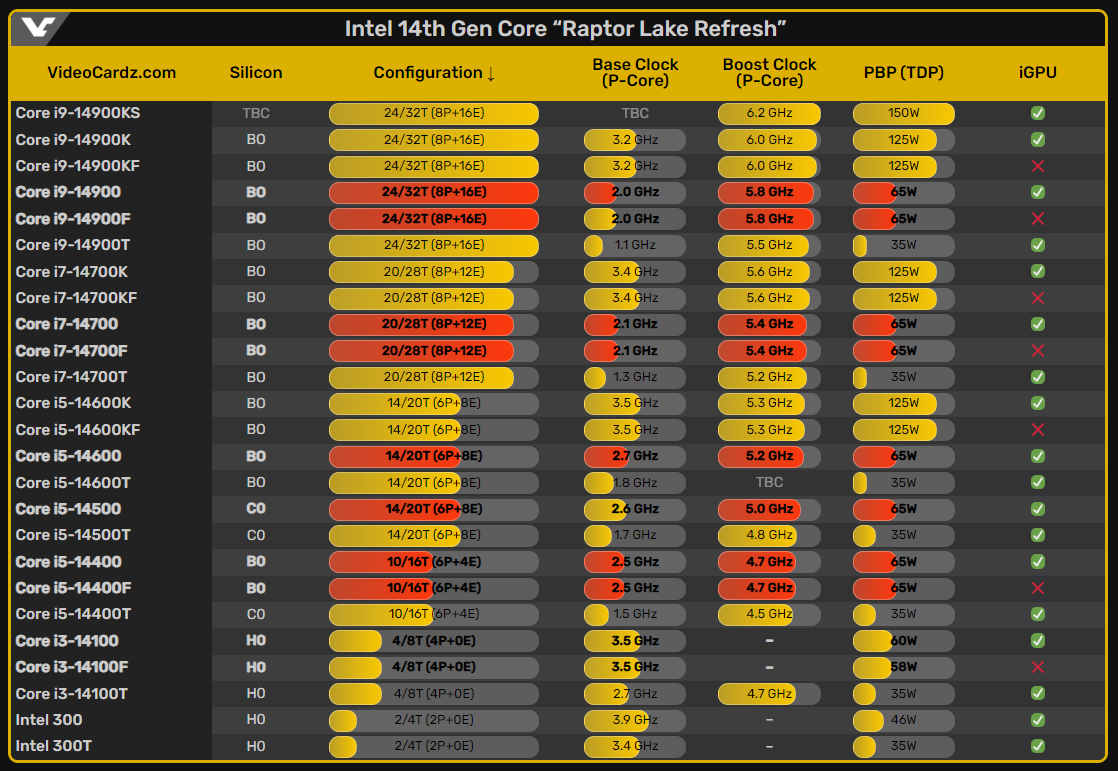Click the H0 silicon cell for Intel 300
Viewport: 1118px width, 771px height.
click(256, 720)
